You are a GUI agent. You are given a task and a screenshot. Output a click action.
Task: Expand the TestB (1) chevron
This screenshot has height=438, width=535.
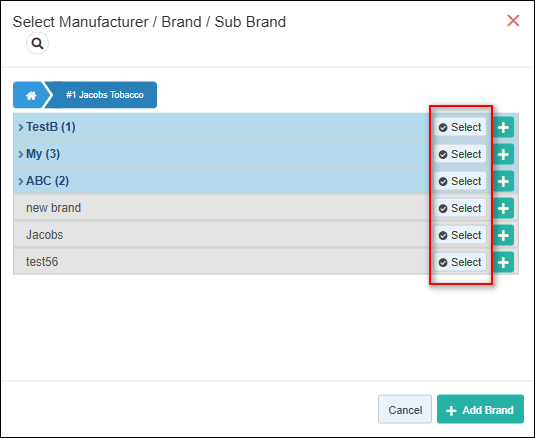point(21,127)
